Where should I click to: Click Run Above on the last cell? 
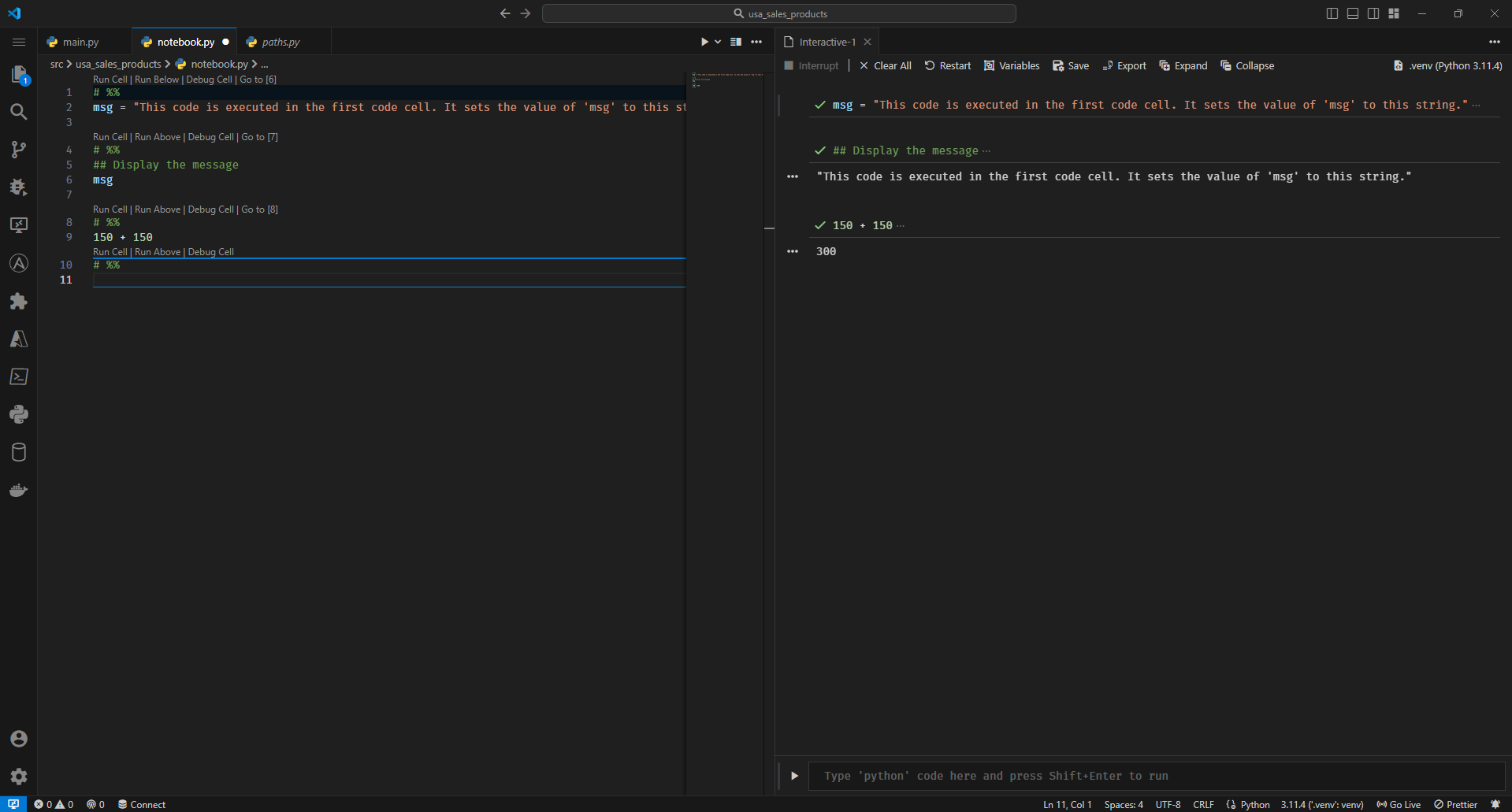(158, 252)
